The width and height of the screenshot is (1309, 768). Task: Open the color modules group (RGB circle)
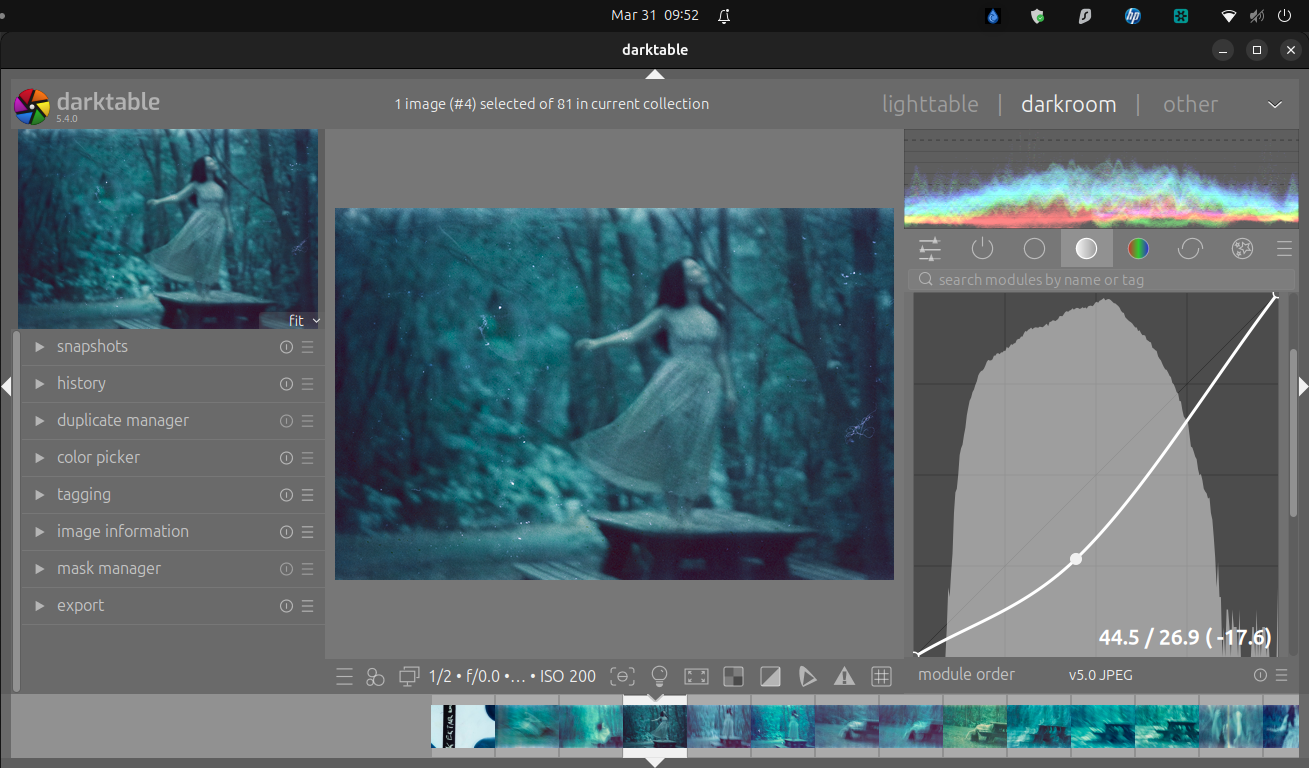[1138, 249]
